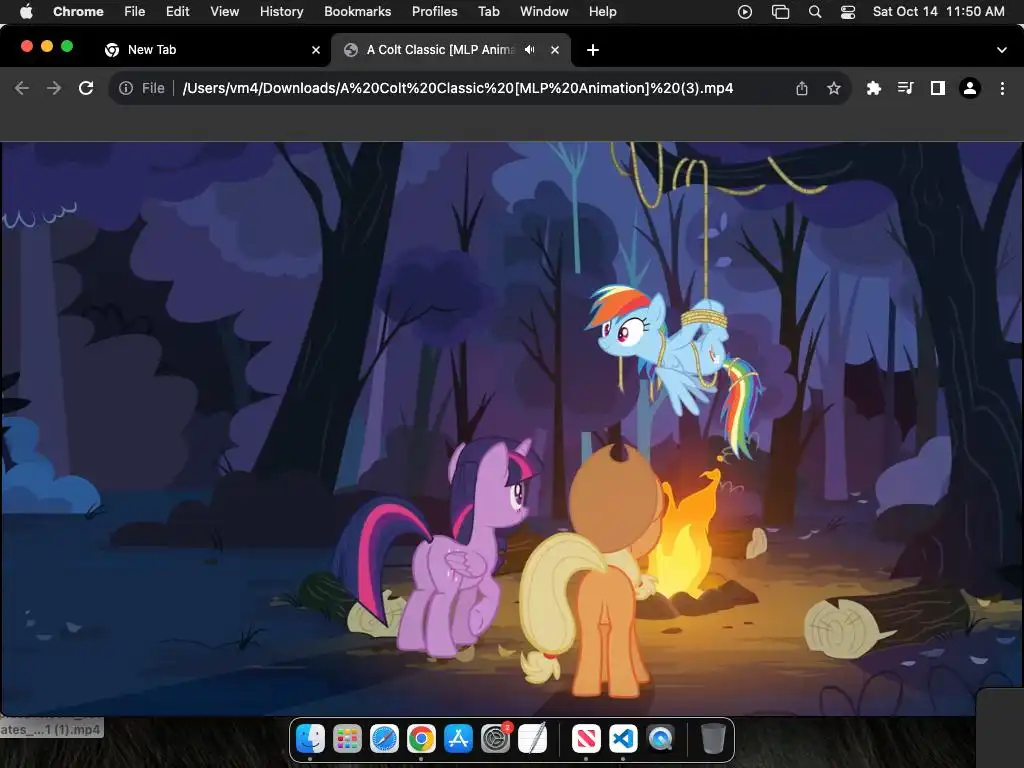Open the Tab menu
1024x768 pixels.
(488, 11)
